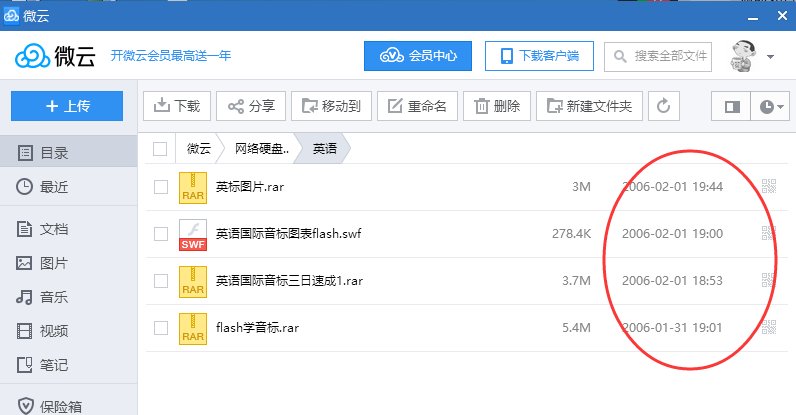Click the RAR icon of 英语国际音标三日速成1.rar
The height and width of the screenshot is (415, 796).
click(193, 282)
